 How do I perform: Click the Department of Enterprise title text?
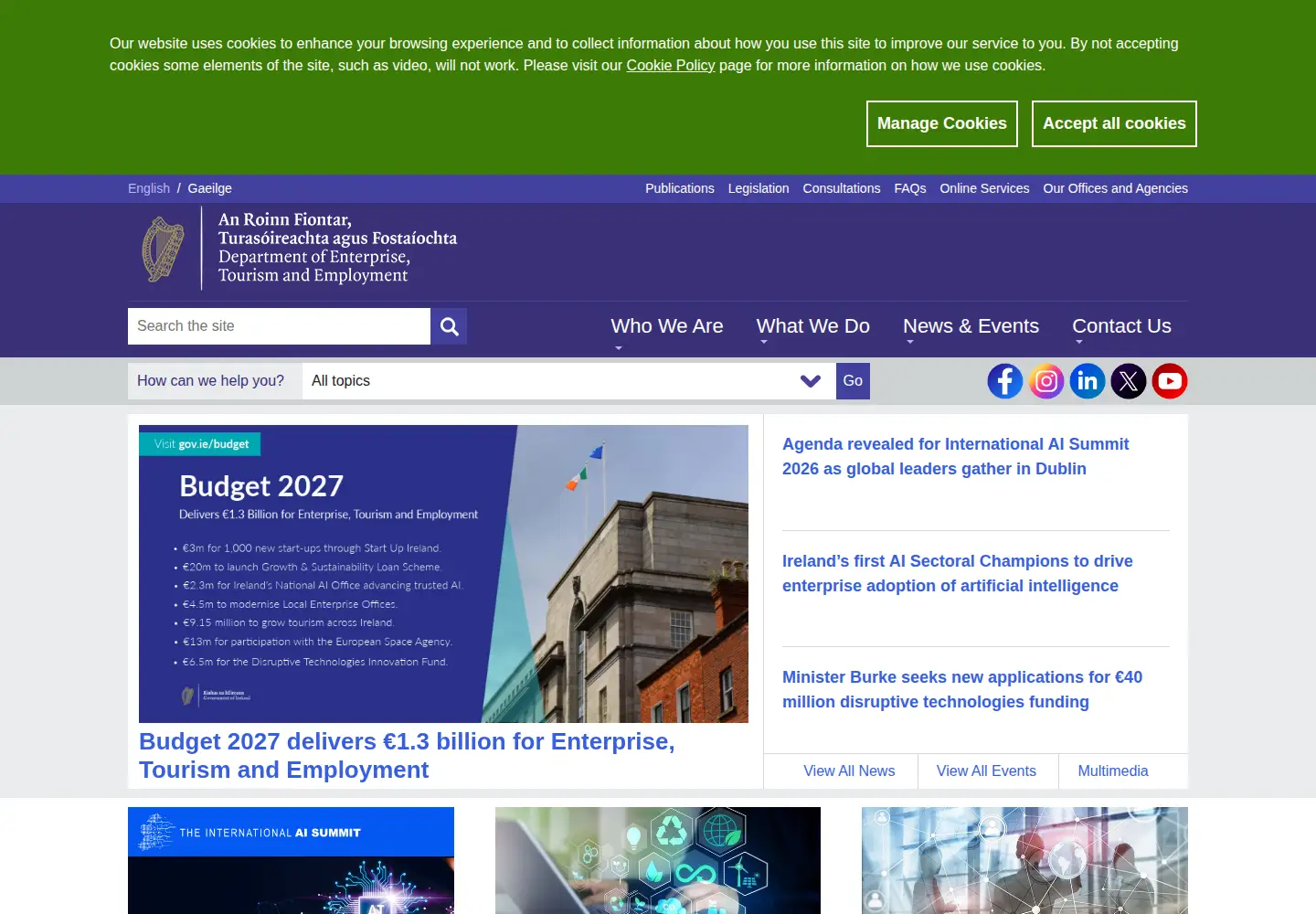tap(313, 266)
